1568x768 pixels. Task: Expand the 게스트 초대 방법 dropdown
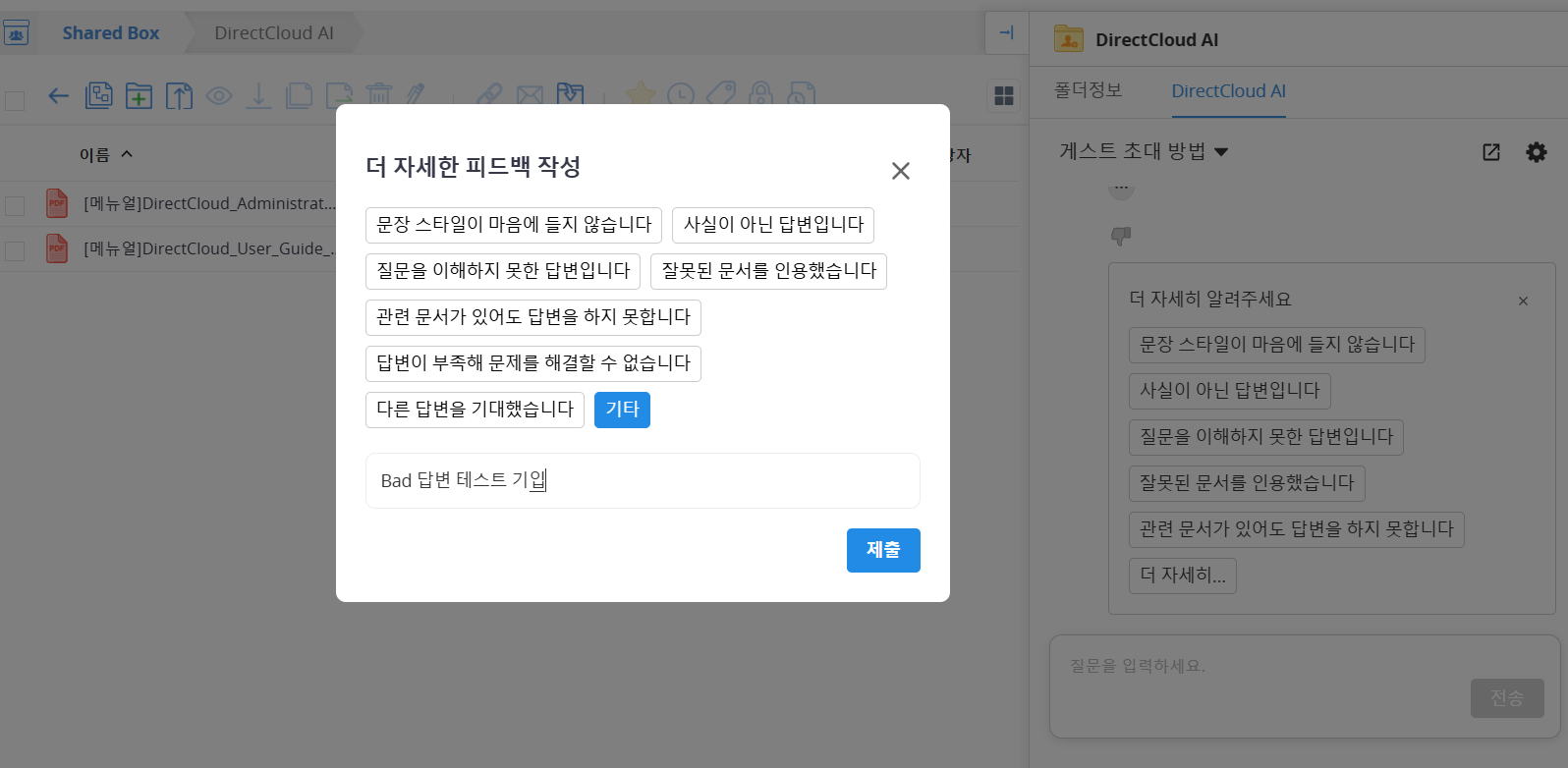click(x=1221, y=152)
